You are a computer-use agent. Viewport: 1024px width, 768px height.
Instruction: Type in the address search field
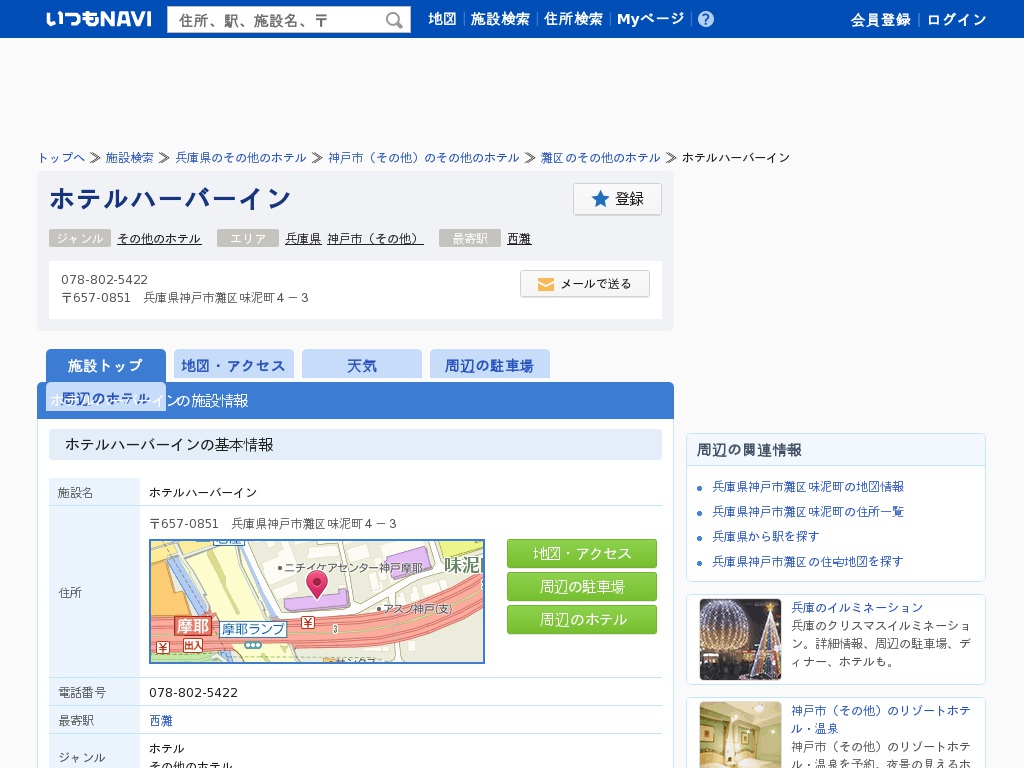pyautogui.click(x=277, y=20)
